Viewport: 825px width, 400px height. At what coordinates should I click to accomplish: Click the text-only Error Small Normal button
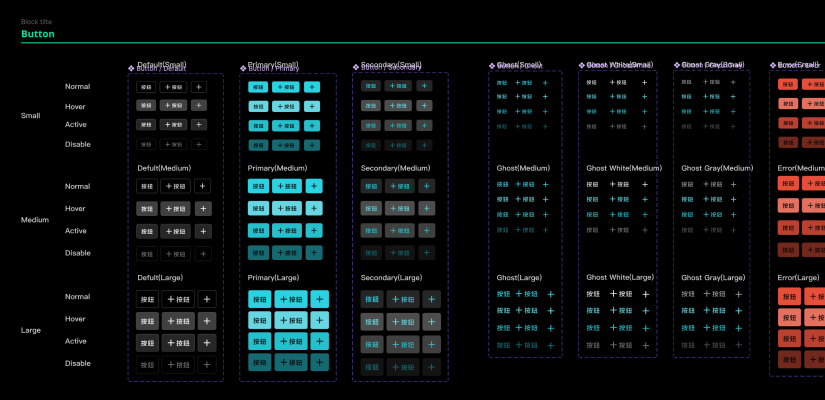pyautogui.click(x=788, y=84)
